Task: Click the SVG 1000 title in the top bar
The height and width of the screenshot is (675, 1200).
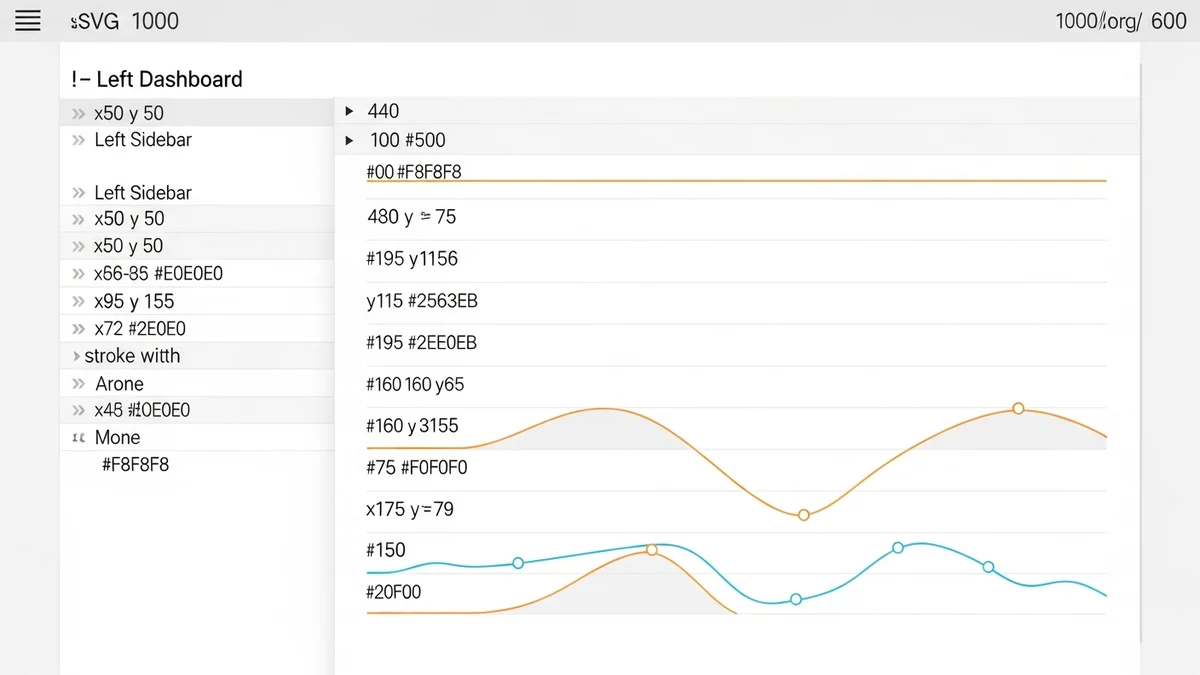Action: (126, 21)
